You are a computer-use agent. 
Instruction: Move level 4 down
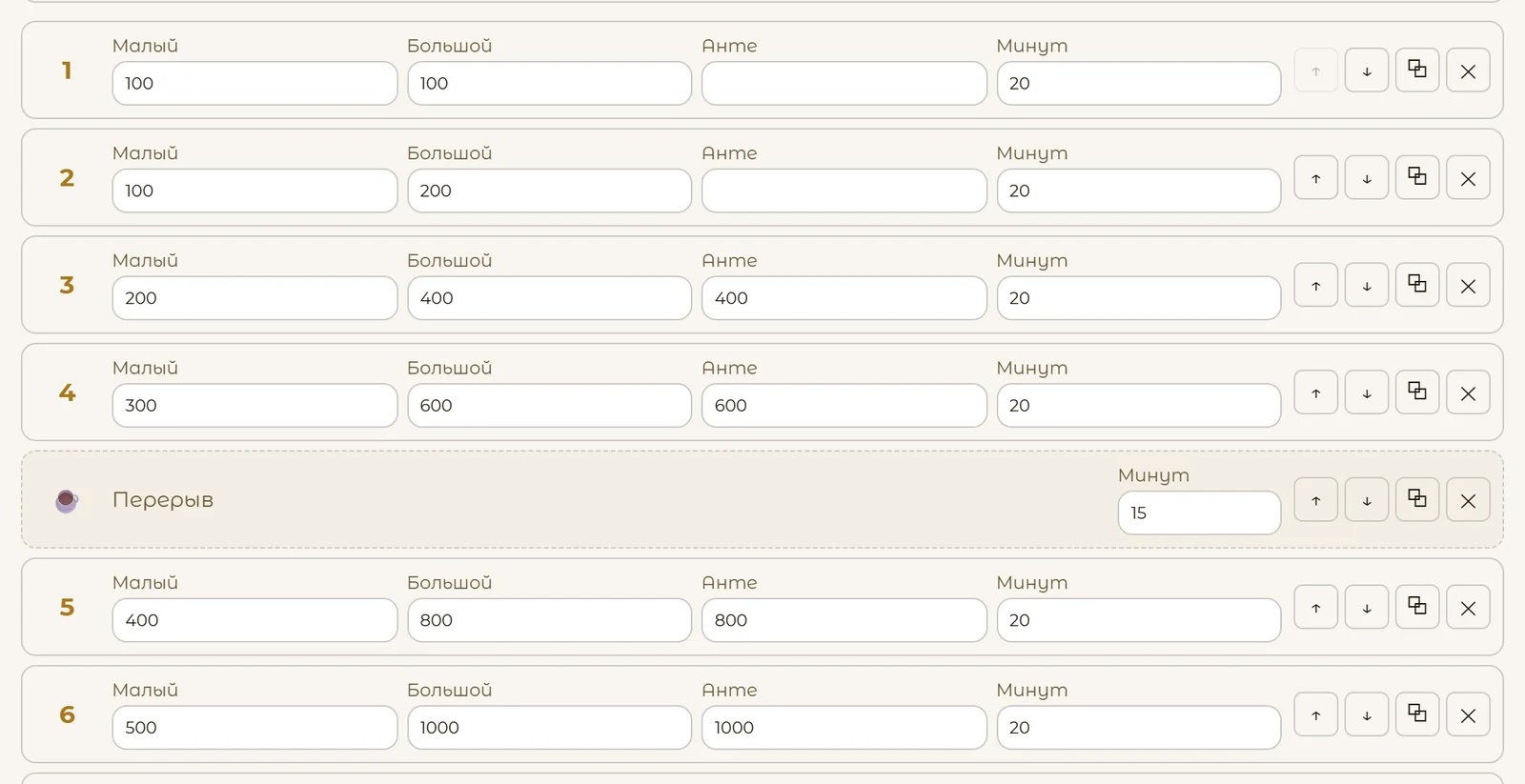click(1367, 392)
